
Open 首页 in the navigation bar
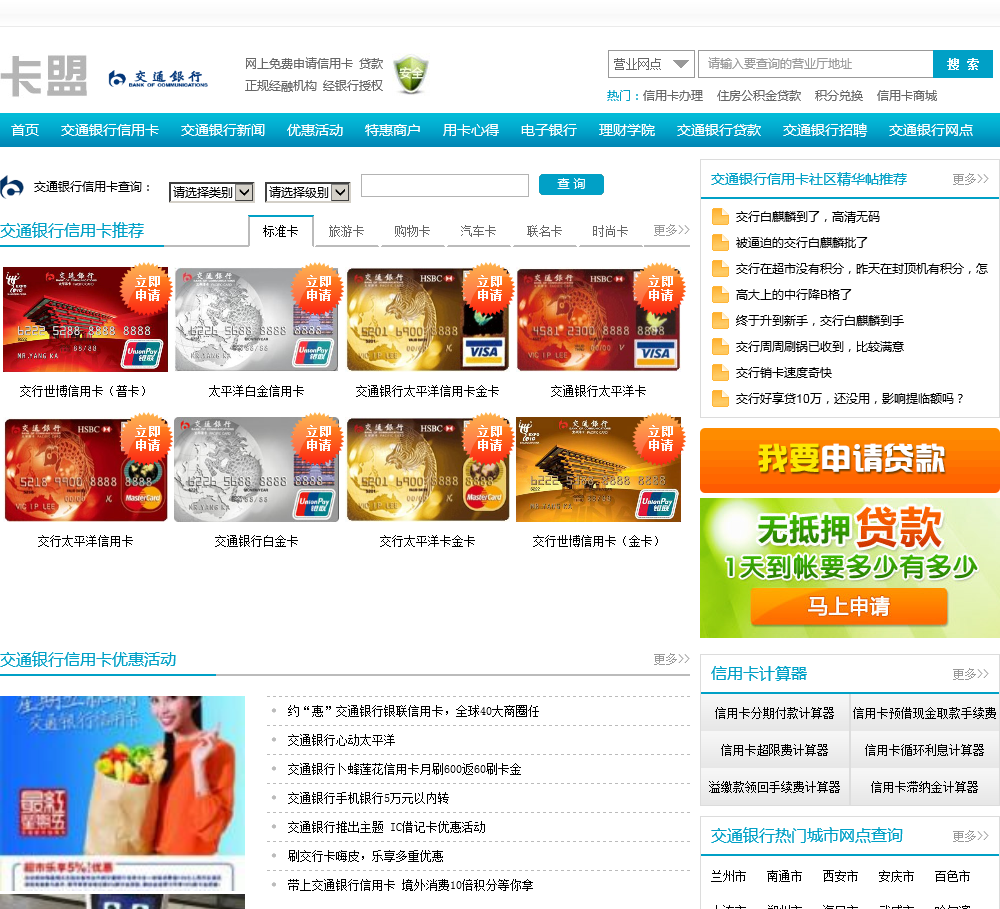click(x=25, y=130)
